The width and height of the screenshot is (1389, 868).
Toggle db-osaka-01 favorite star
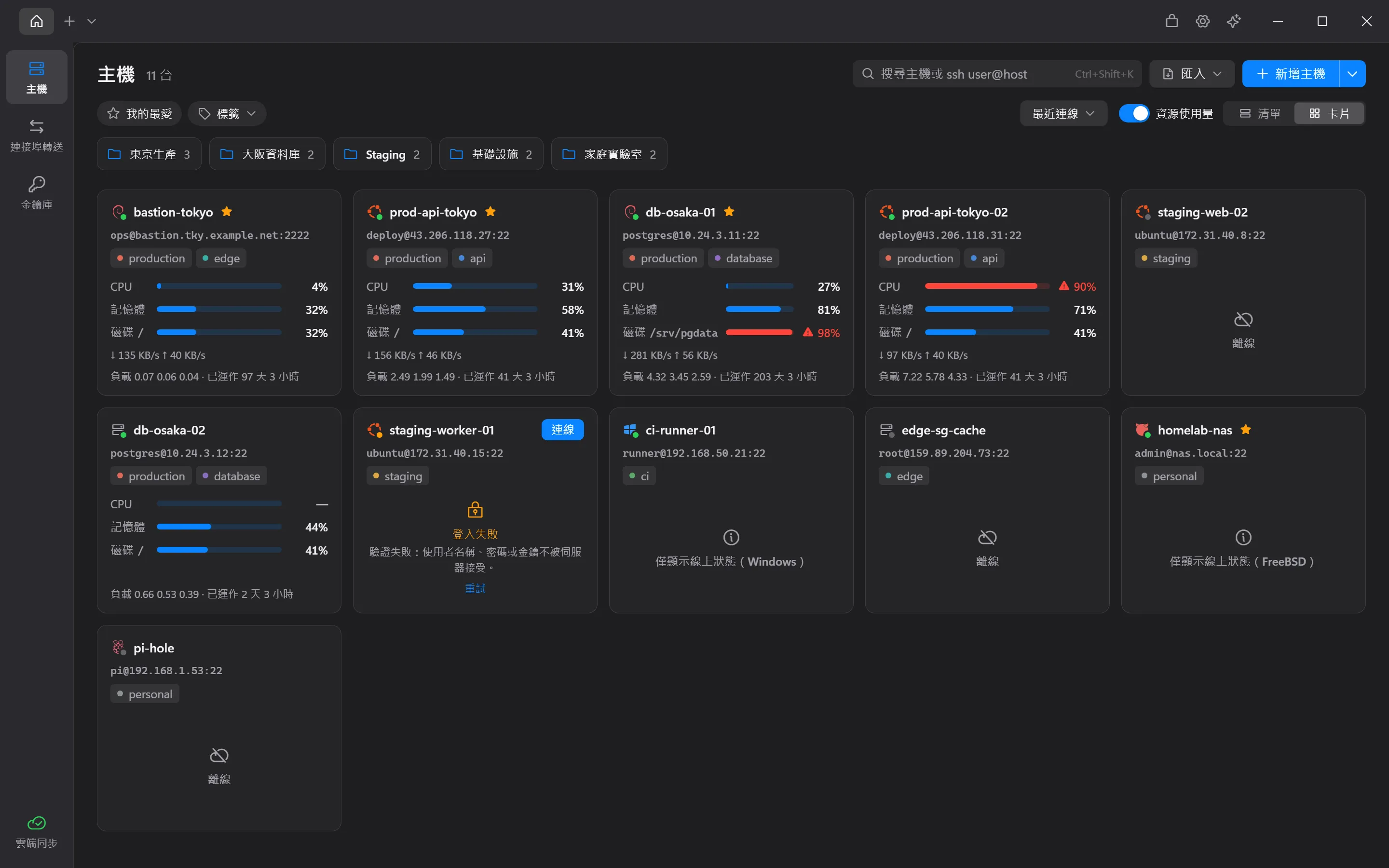(729, 211)
